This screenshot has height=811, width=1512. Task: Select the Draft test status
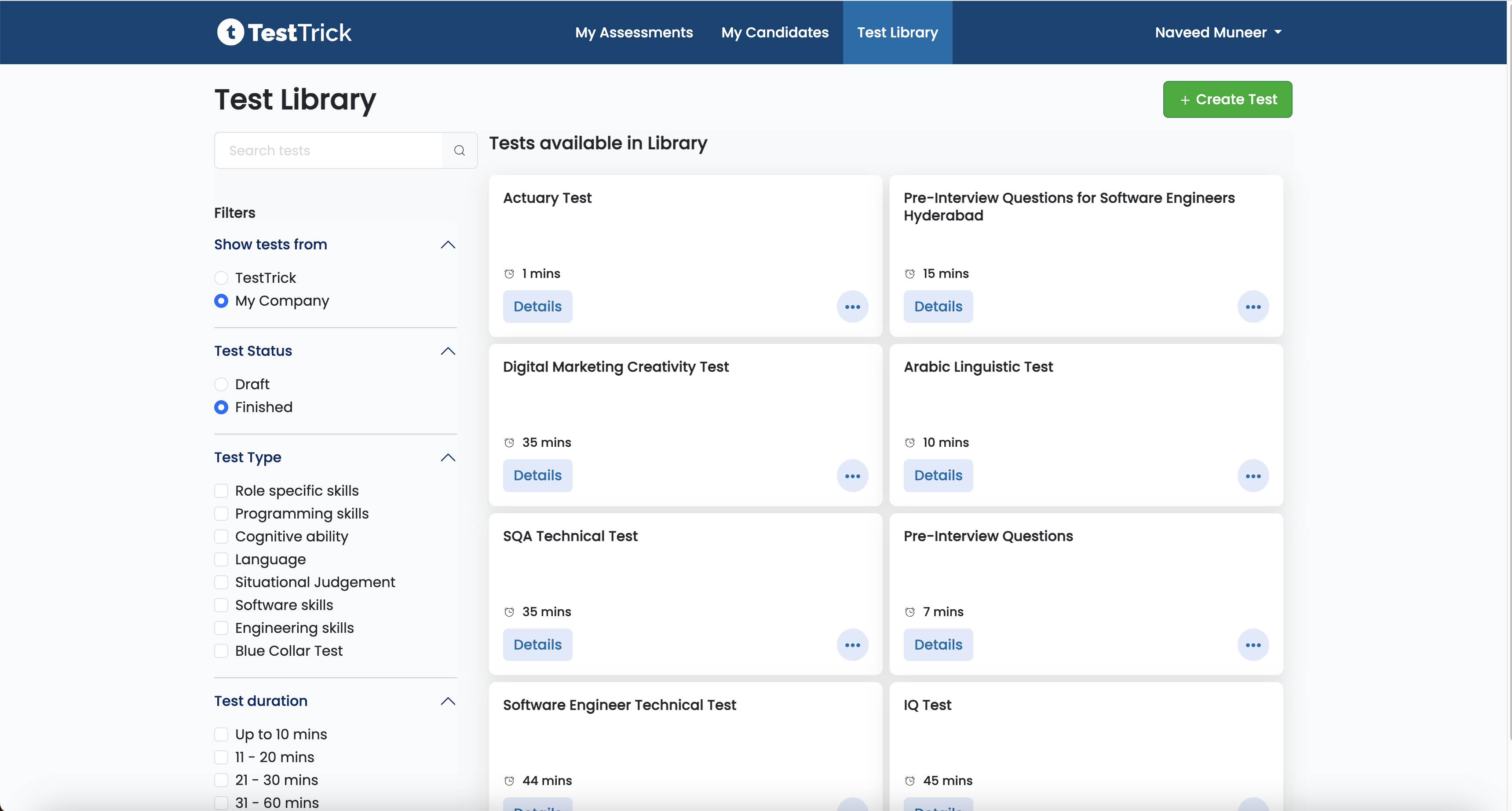[221, 384]
